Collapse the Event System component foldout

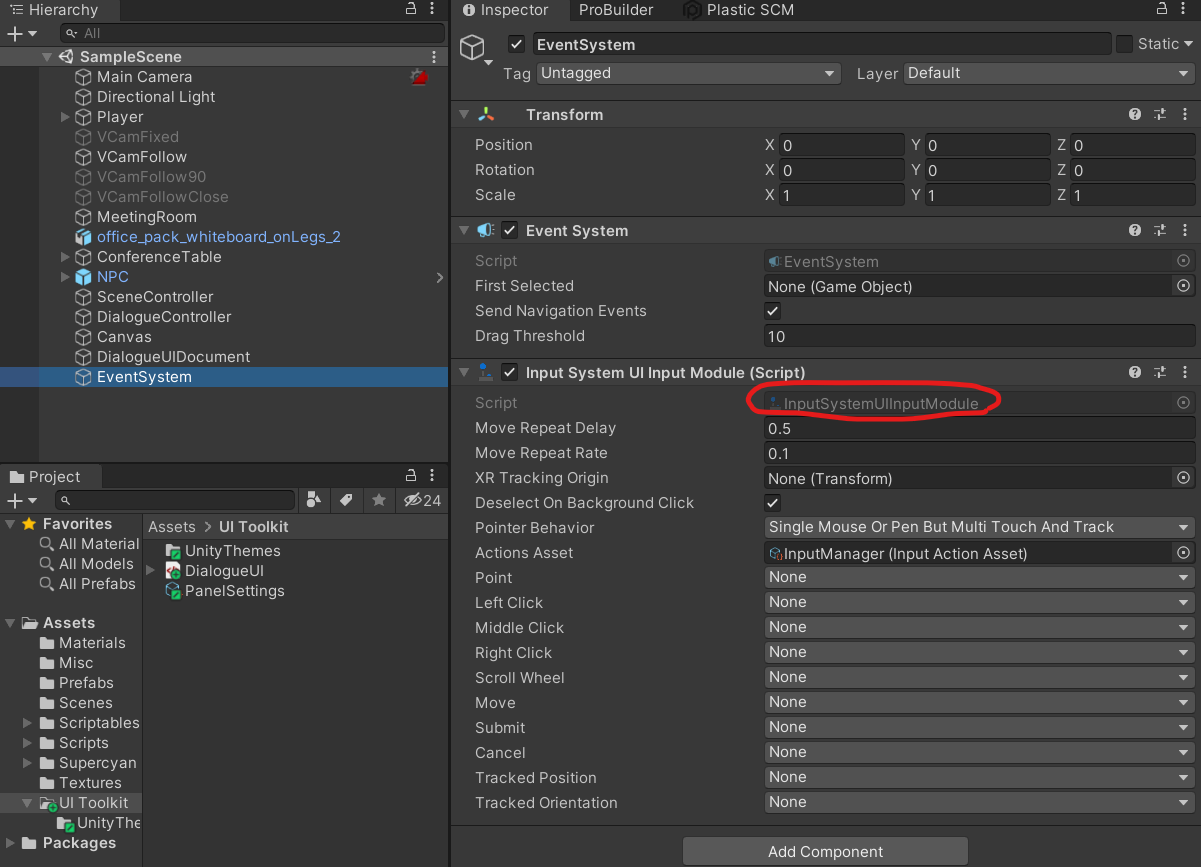point(463,231)
